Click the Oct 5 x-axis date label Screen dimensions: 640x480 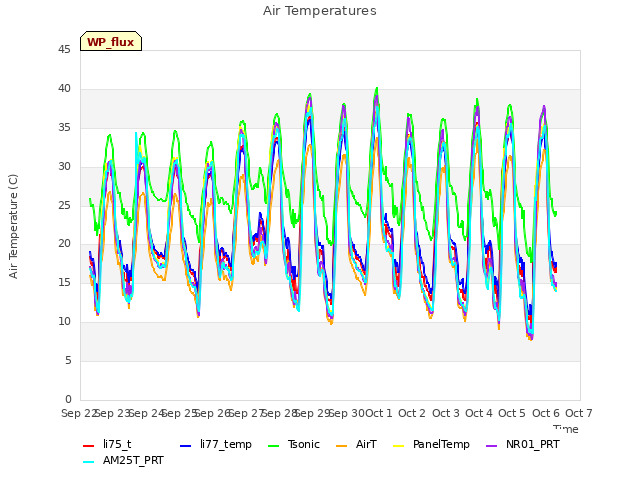click(512, 413)
